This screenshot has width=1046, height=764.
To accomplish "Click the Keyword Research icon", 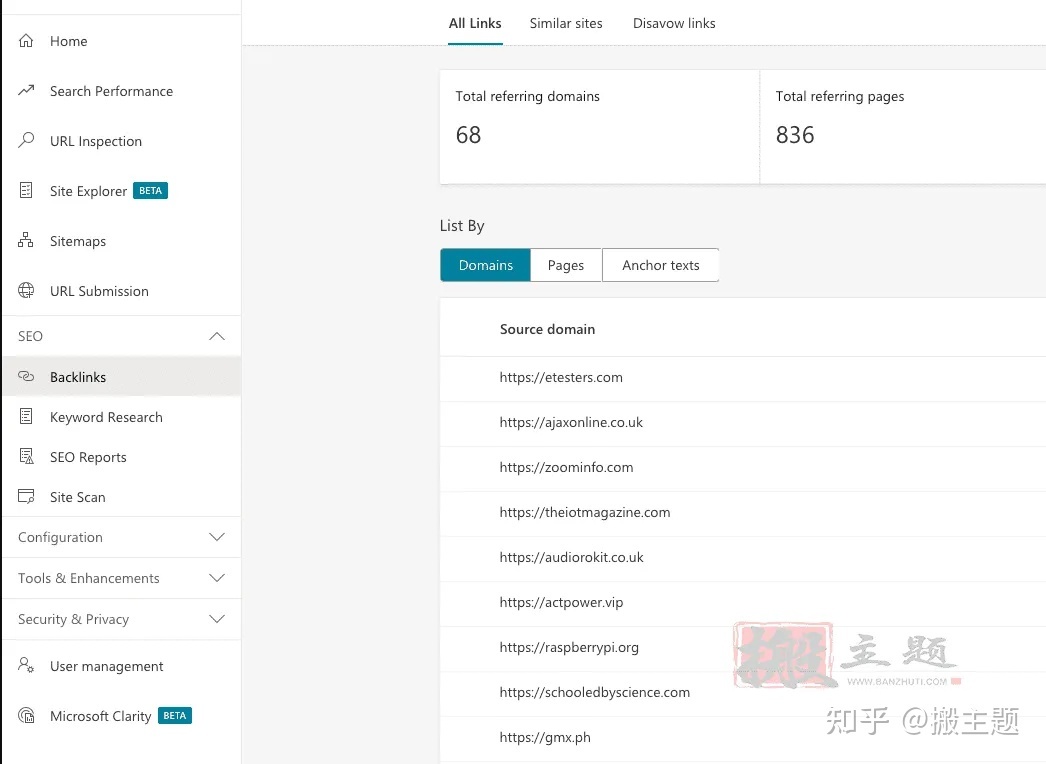I will click(x=27, y=417).
